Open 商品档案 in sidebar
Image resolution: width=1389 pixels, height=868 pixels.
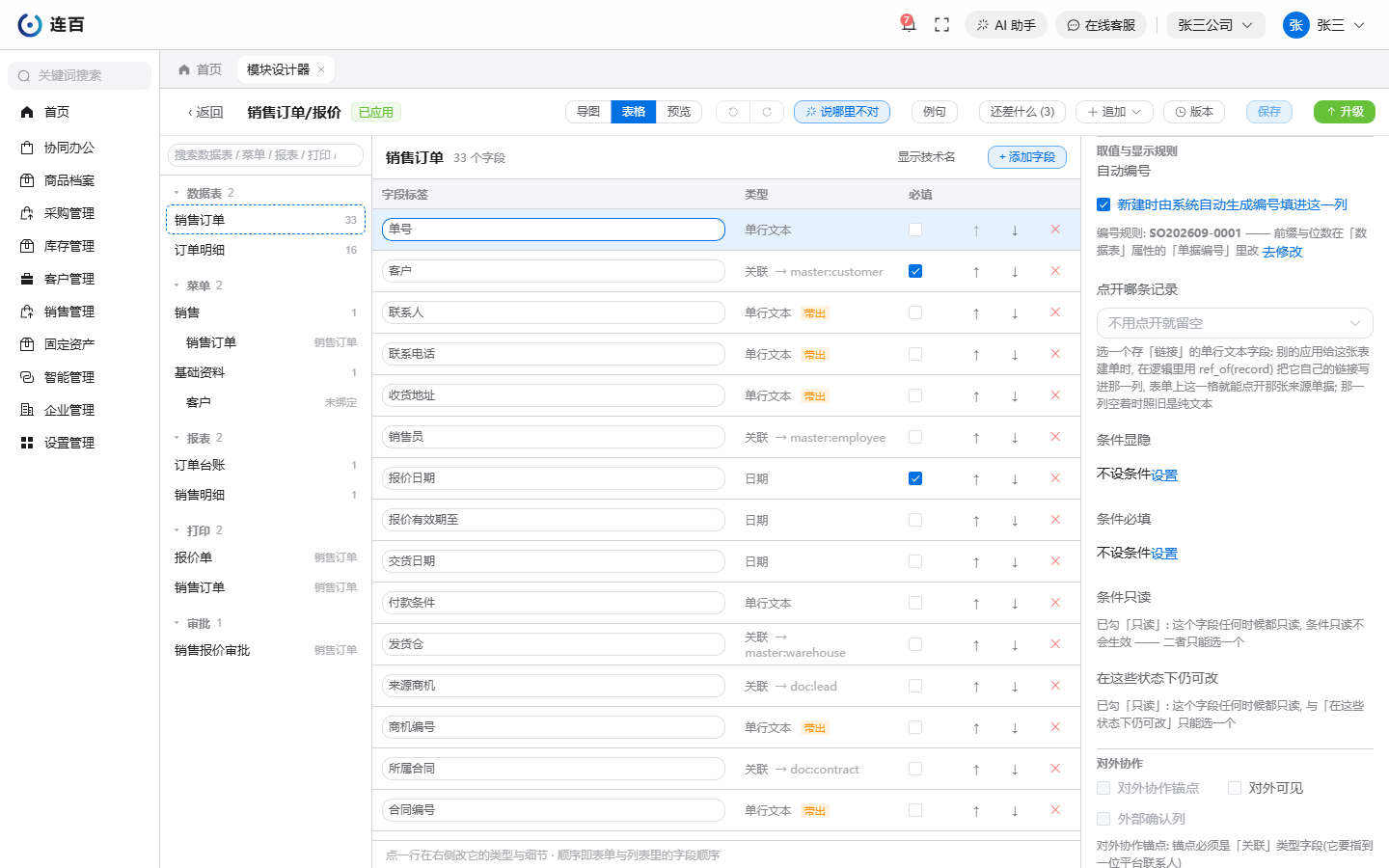click(x=81, y=180)
